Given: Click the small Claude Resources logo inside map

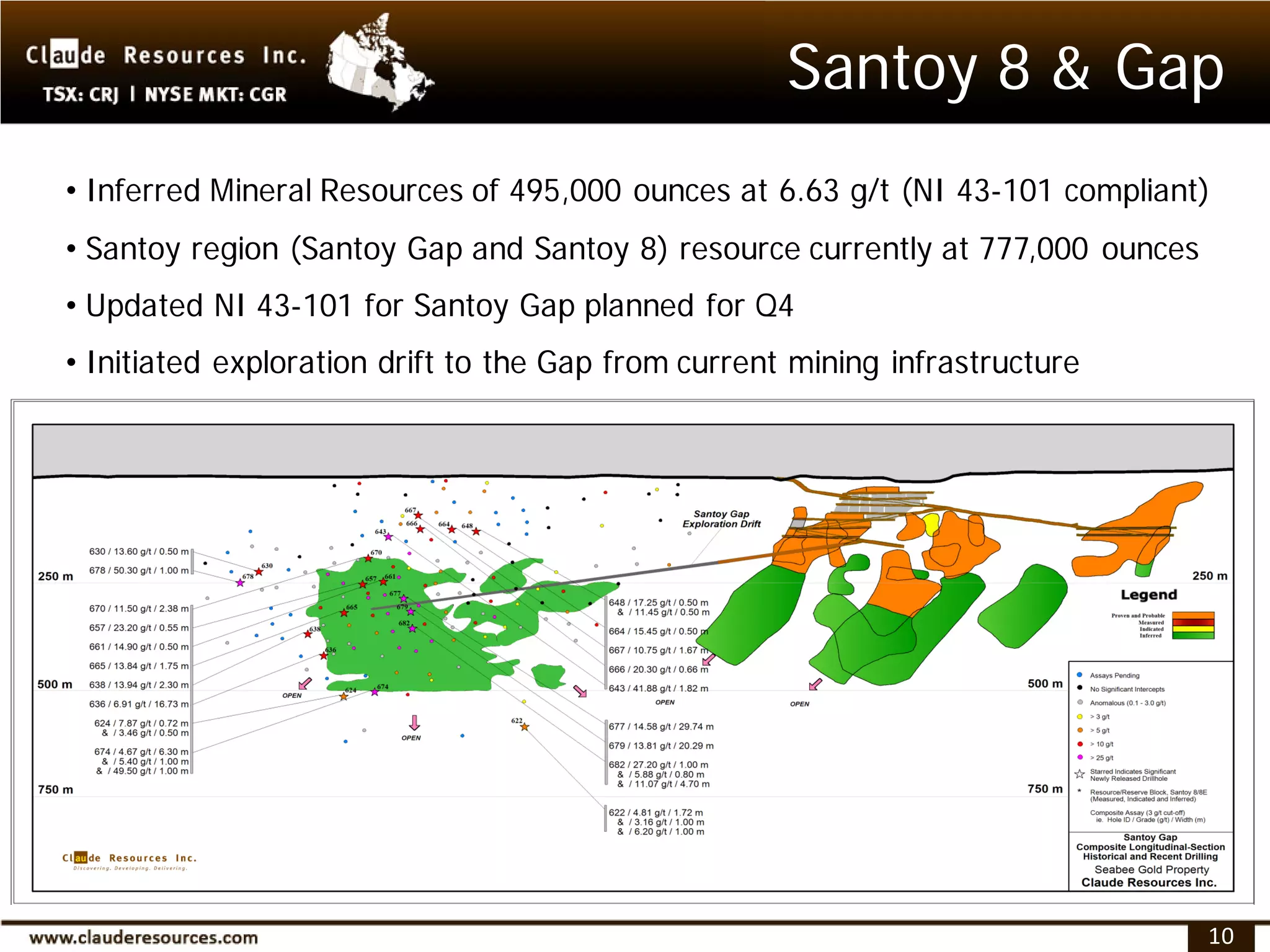Looking at the screenshot, I should 130,861.
